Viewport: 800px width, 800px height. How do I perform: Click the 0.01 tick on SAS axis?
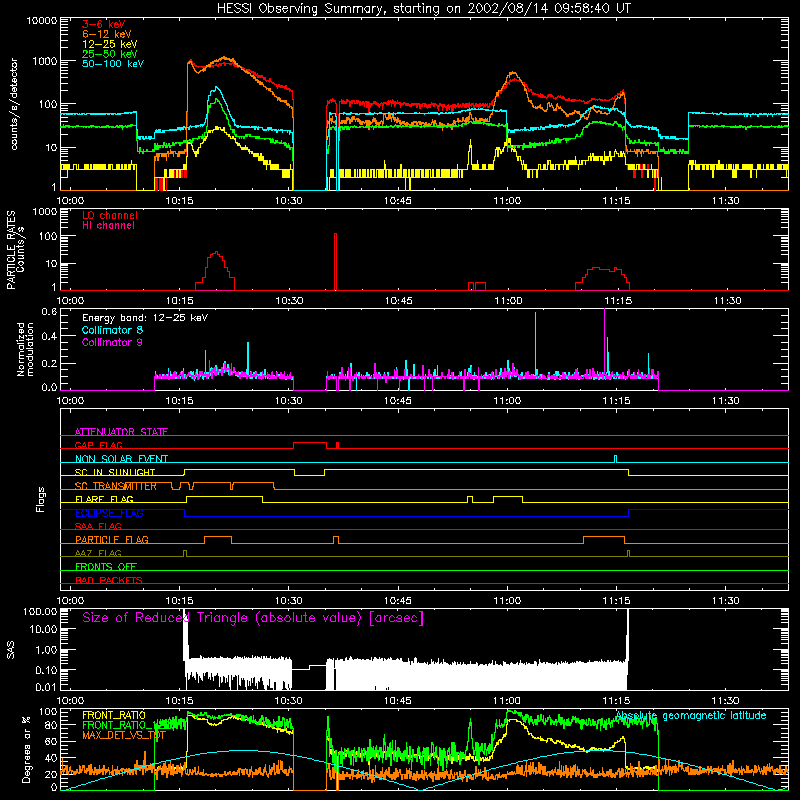pos(46,687)
